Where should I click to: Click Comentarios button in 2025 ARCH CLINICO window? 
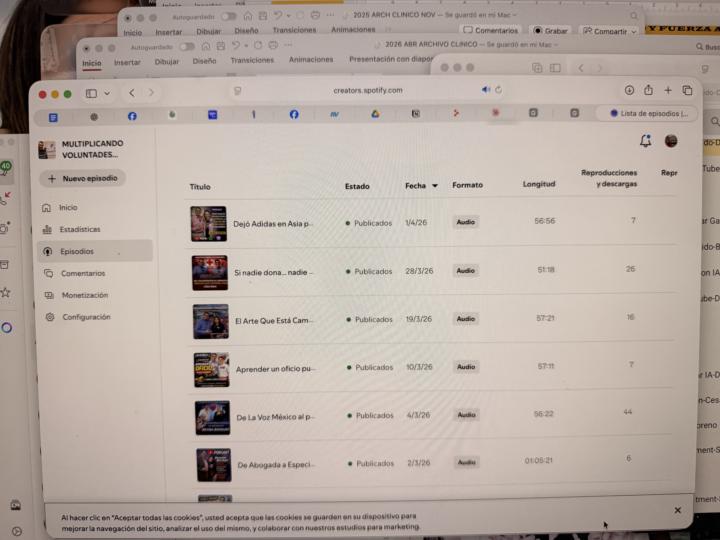click(x=490, y=30)
